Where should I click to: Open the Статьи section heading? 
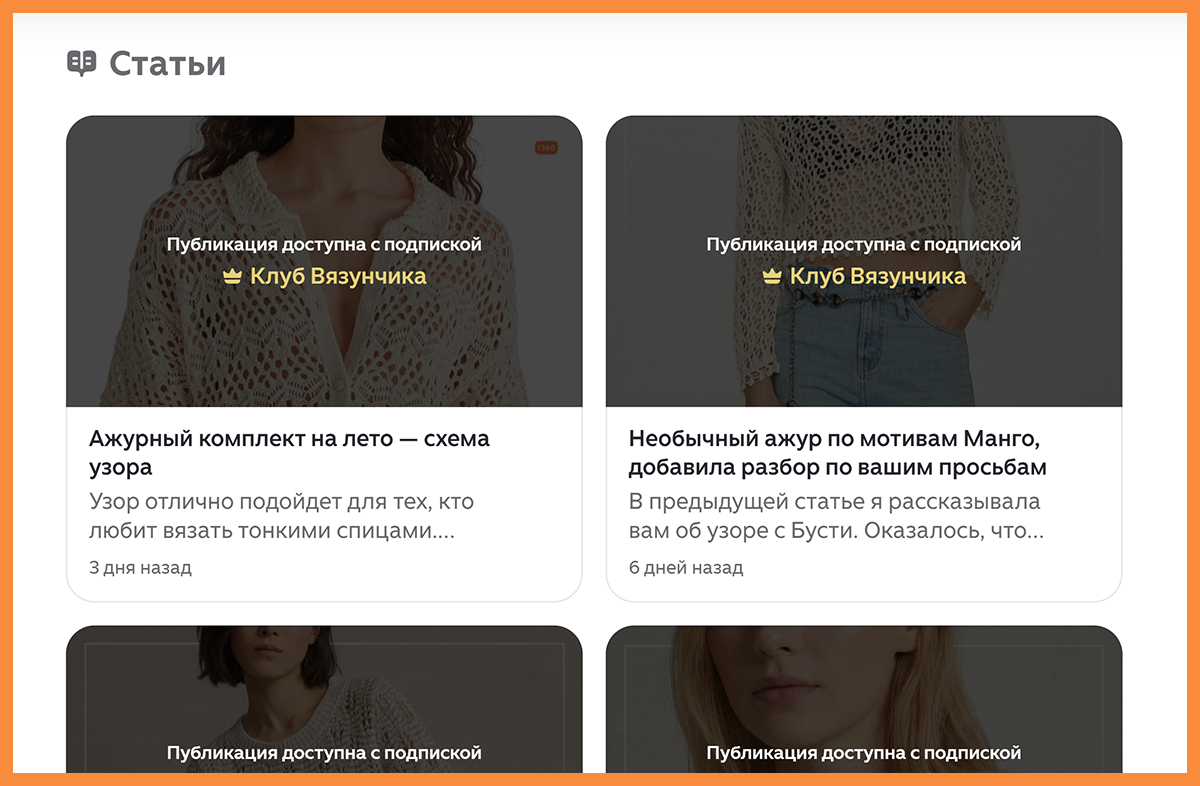(x=167, y=64)
